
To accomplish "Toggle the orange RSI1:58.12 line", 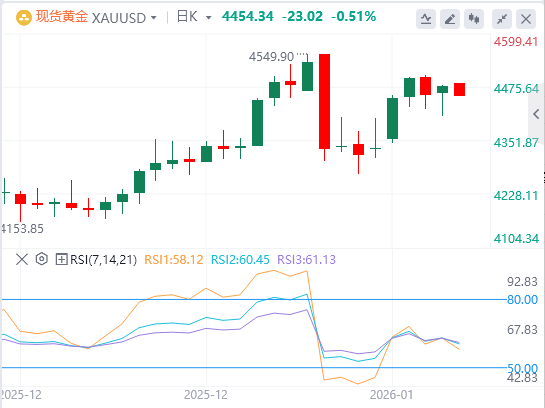I will coord(173,260).
